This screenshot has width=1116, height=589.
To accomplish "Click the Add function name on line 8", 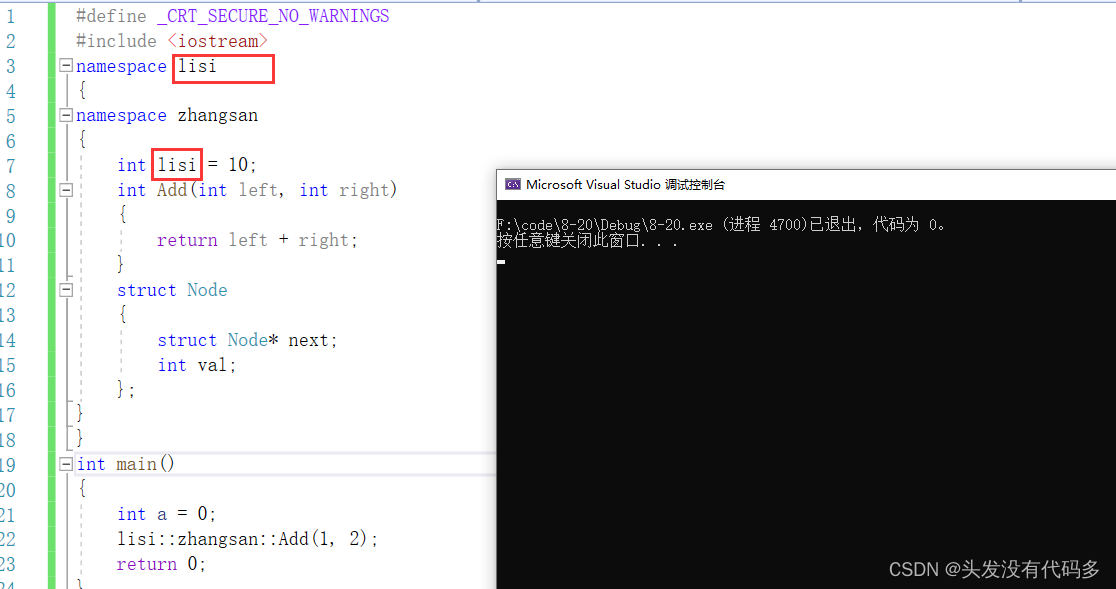I will point(172,190).
